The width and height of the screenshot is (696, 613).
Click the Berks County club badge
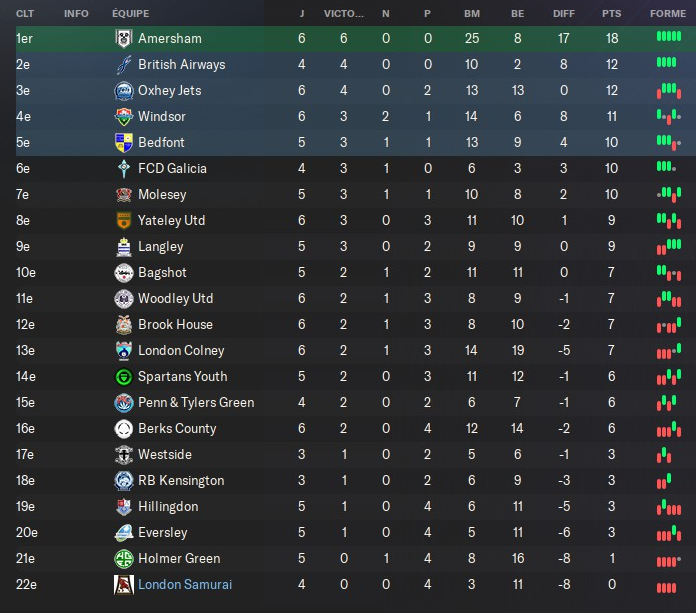[x=124, y=428]
